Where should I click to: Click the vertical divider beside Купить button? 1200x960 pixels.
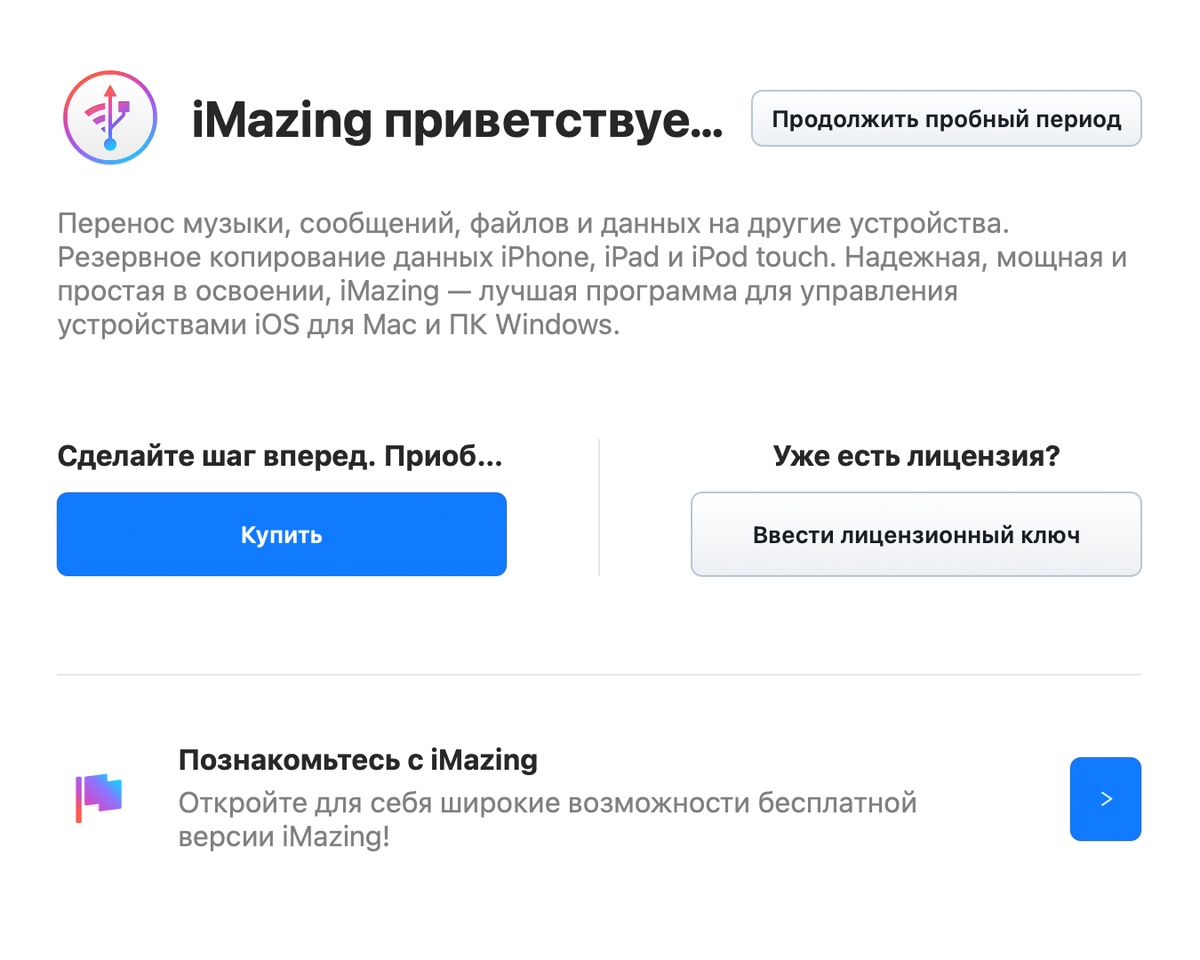[x=599, y=507]
